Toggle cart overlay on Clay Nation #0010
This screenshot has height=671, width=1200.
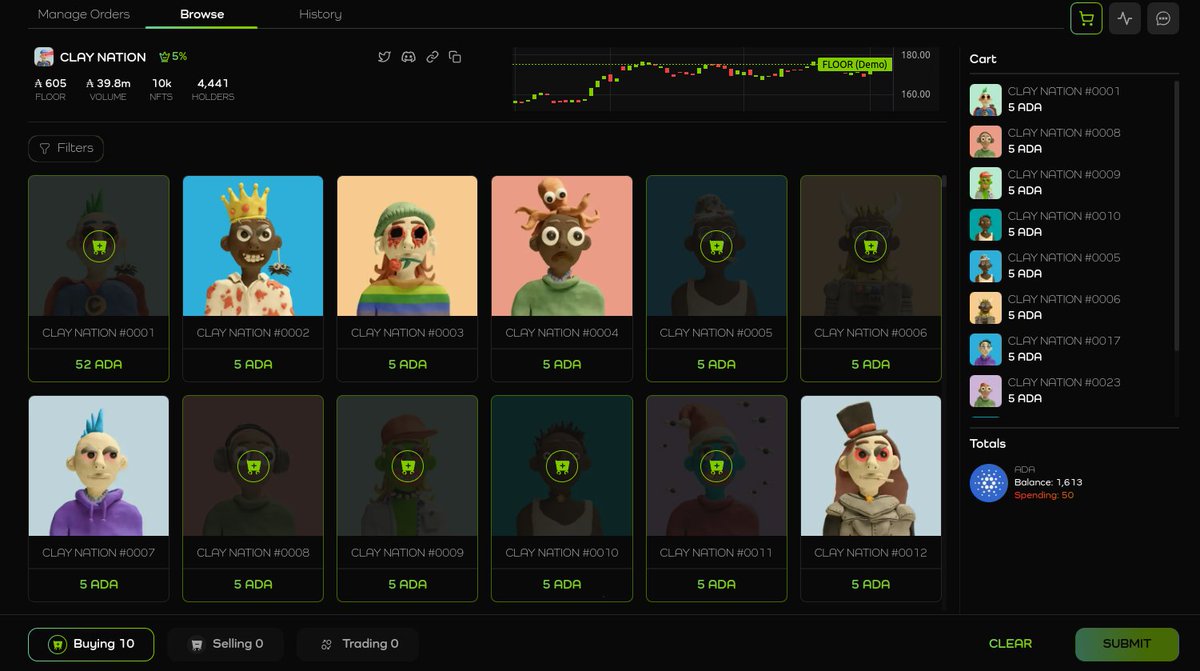coord(562,466)
